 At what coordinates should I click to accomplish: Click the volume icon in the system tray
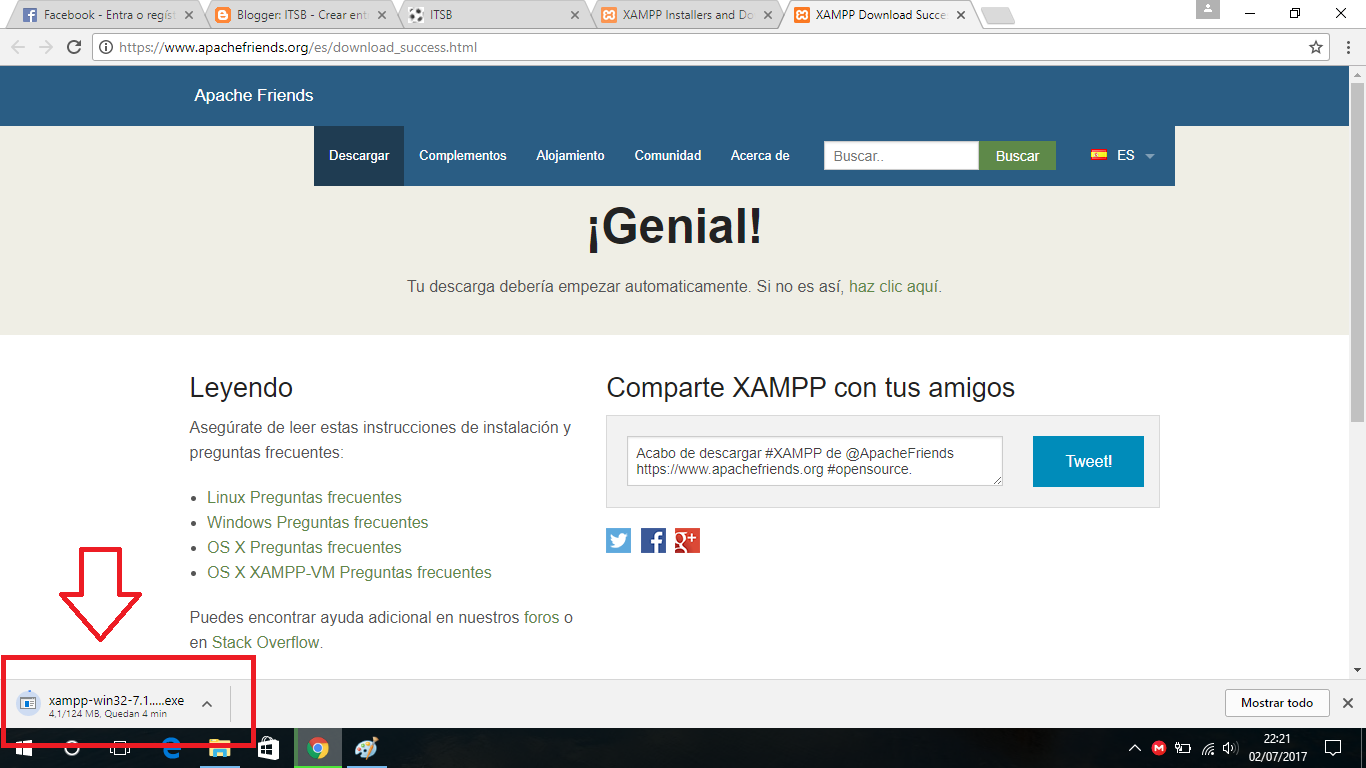click(1228, 747)
